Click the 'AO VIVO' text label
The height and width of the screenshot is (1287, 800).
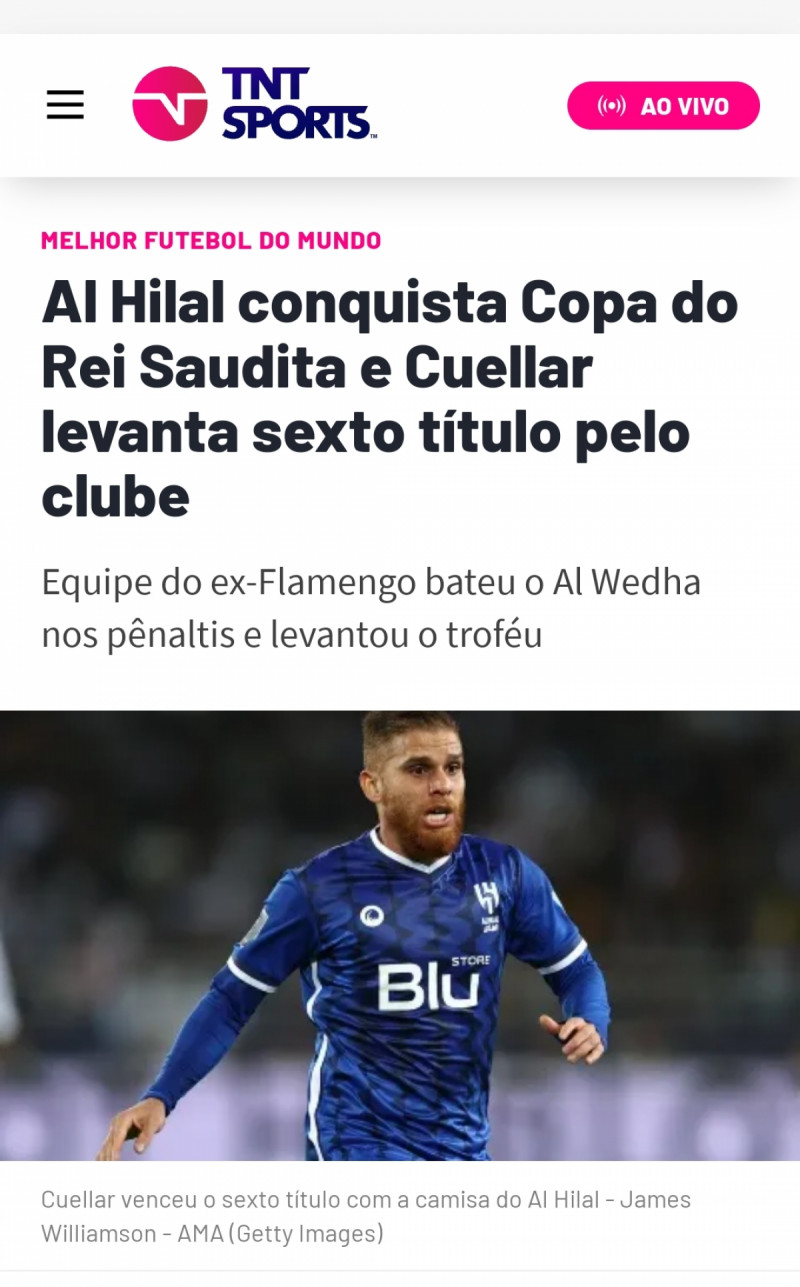point(685,106)
